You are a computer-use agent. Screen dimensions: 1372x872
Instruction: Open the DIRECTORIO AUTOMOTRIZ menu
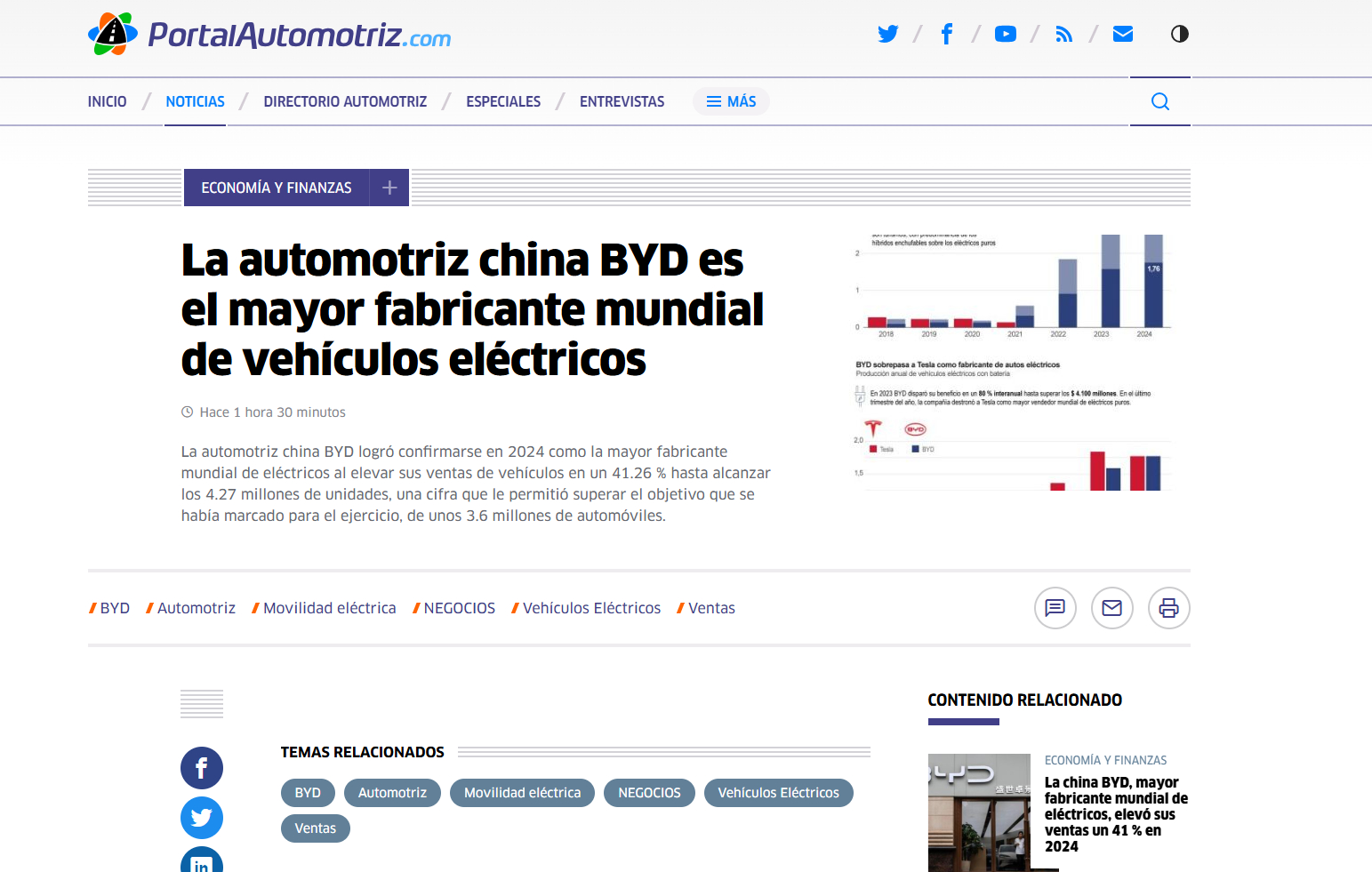pyautogui.click(x=345, y=101)
